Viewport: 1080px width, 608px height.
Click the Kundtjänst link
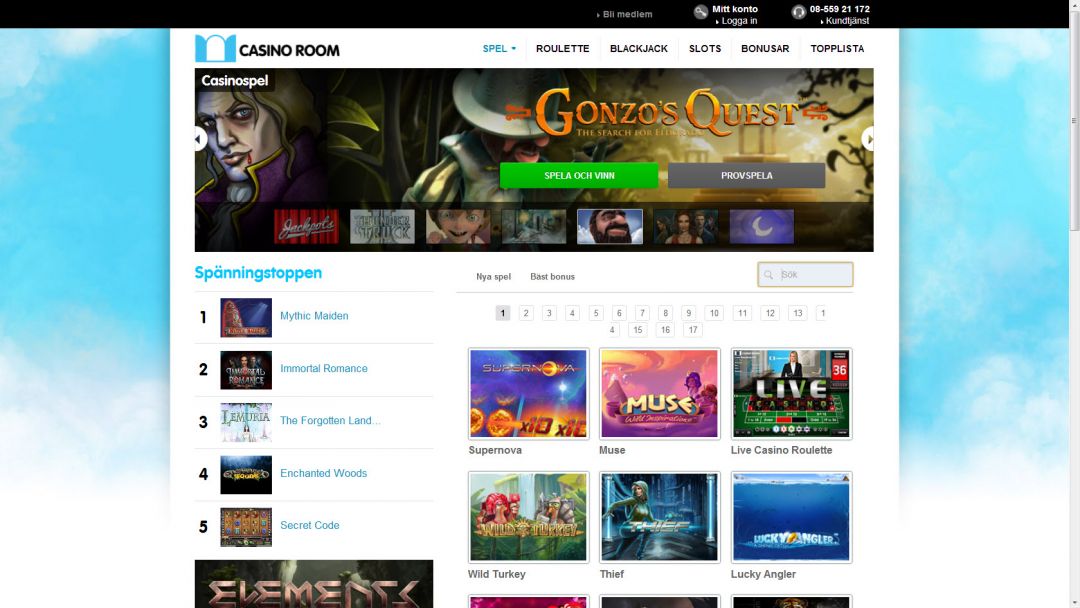pyautogui.click(x=845, y=21)
